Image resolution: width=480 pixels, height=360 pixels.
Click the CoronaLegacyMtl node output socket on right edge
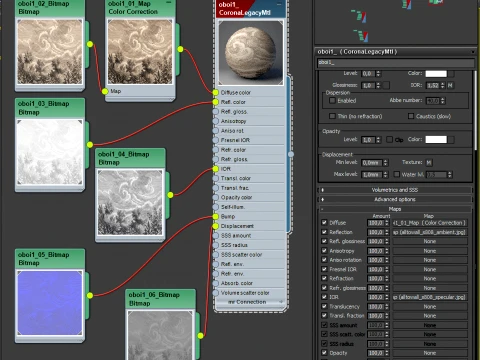(291, 154)
